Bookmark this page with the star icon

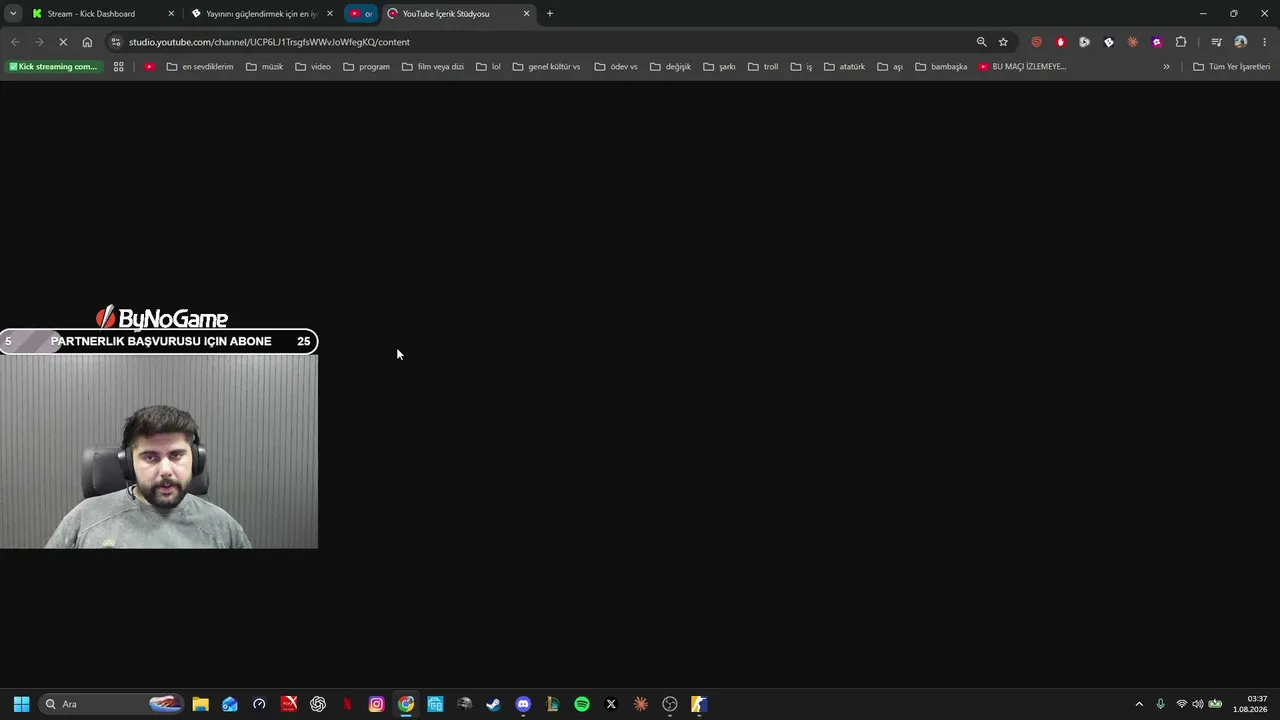[1003, 42]
